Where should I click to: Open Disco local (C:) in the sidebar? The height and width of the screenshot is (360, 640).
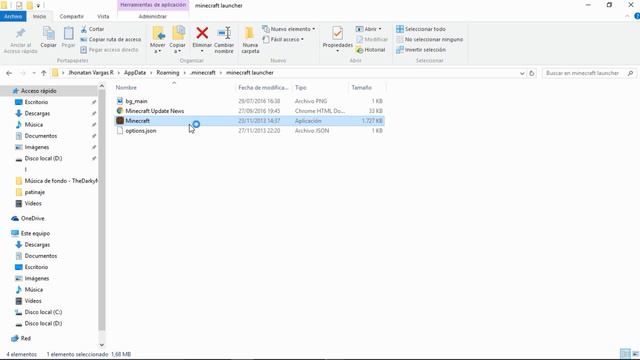tap(43, 312)
